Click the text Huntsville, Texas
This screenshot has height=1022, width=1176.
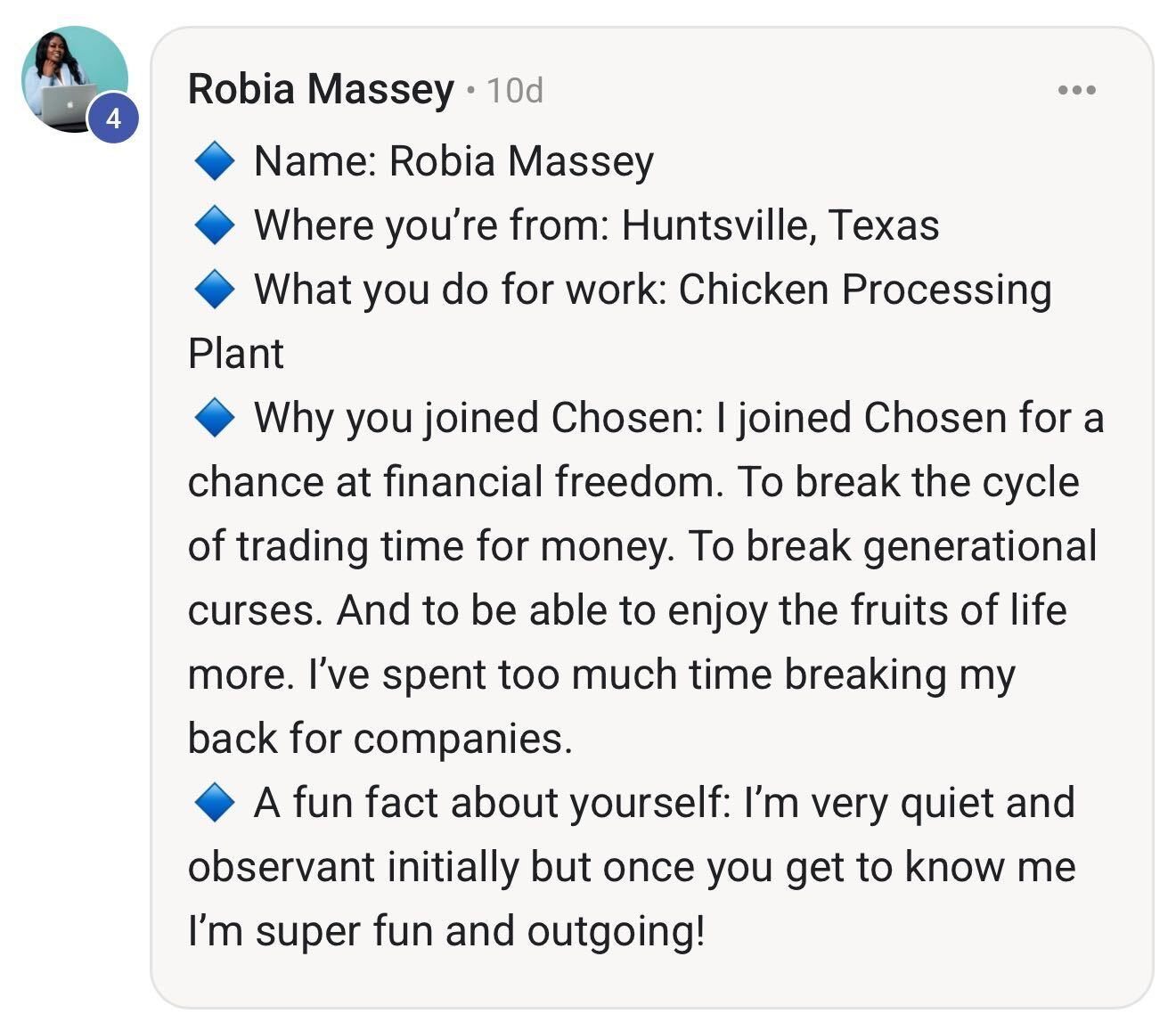click(x=780, y=225)
